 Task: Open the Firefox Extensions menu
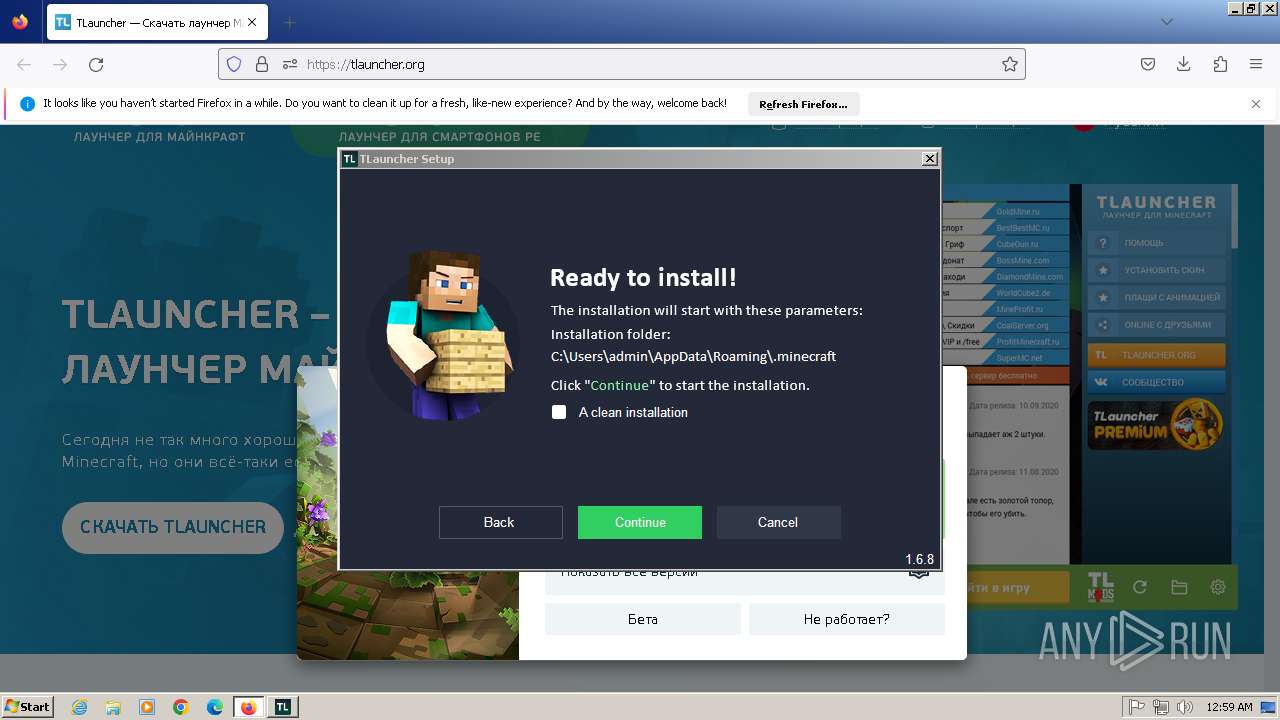click(x=1220, y=64)
